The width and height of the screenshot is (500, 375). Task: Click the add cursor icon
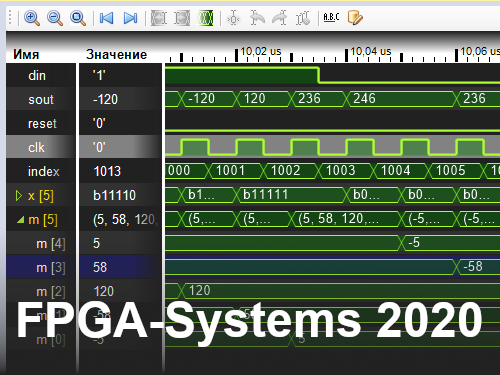pos(233,18)
